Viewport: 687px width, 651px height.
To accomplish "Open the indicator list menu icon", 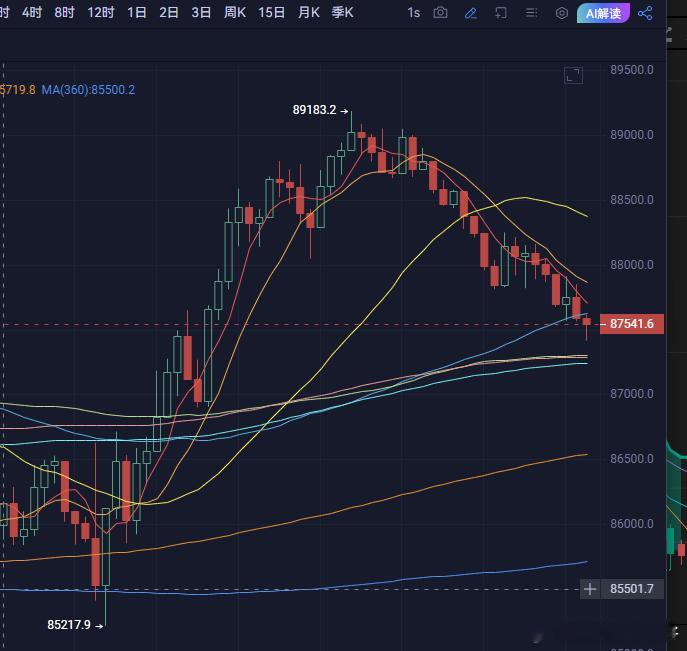I will 531,13.
